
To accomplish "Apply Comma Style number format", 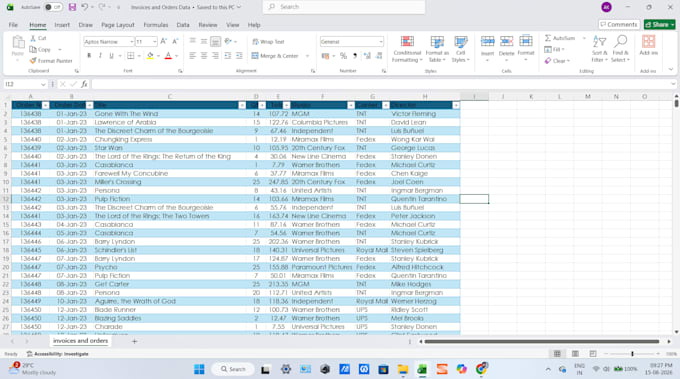I will point(355,56).
